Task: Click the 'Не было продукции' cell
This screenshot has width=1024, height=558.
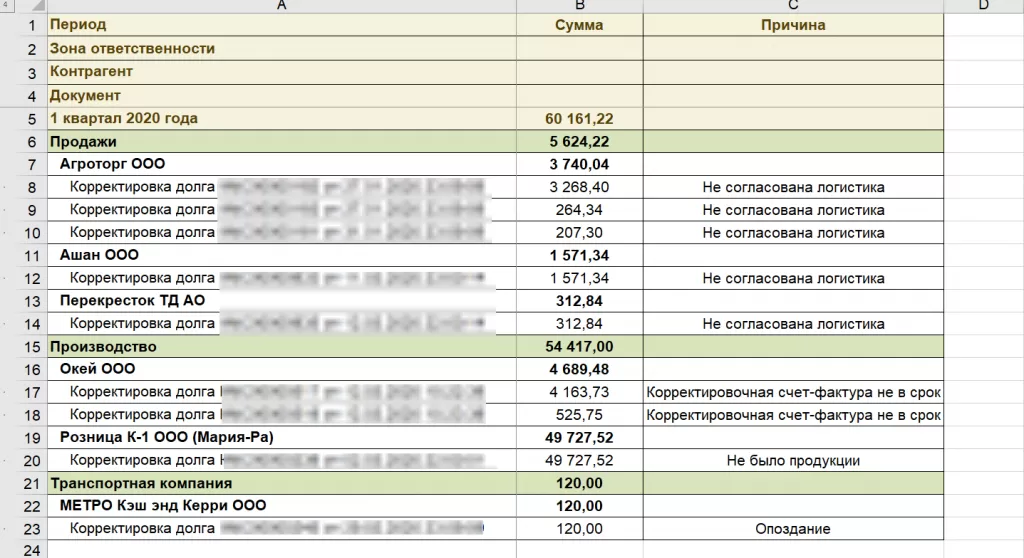Action: (793, 461)
